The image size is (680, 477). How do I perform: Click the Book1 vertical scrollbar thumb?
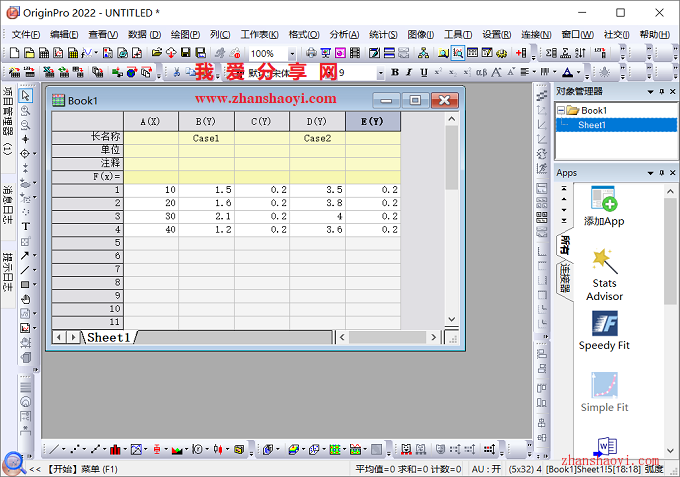click(x=451, y=158)
